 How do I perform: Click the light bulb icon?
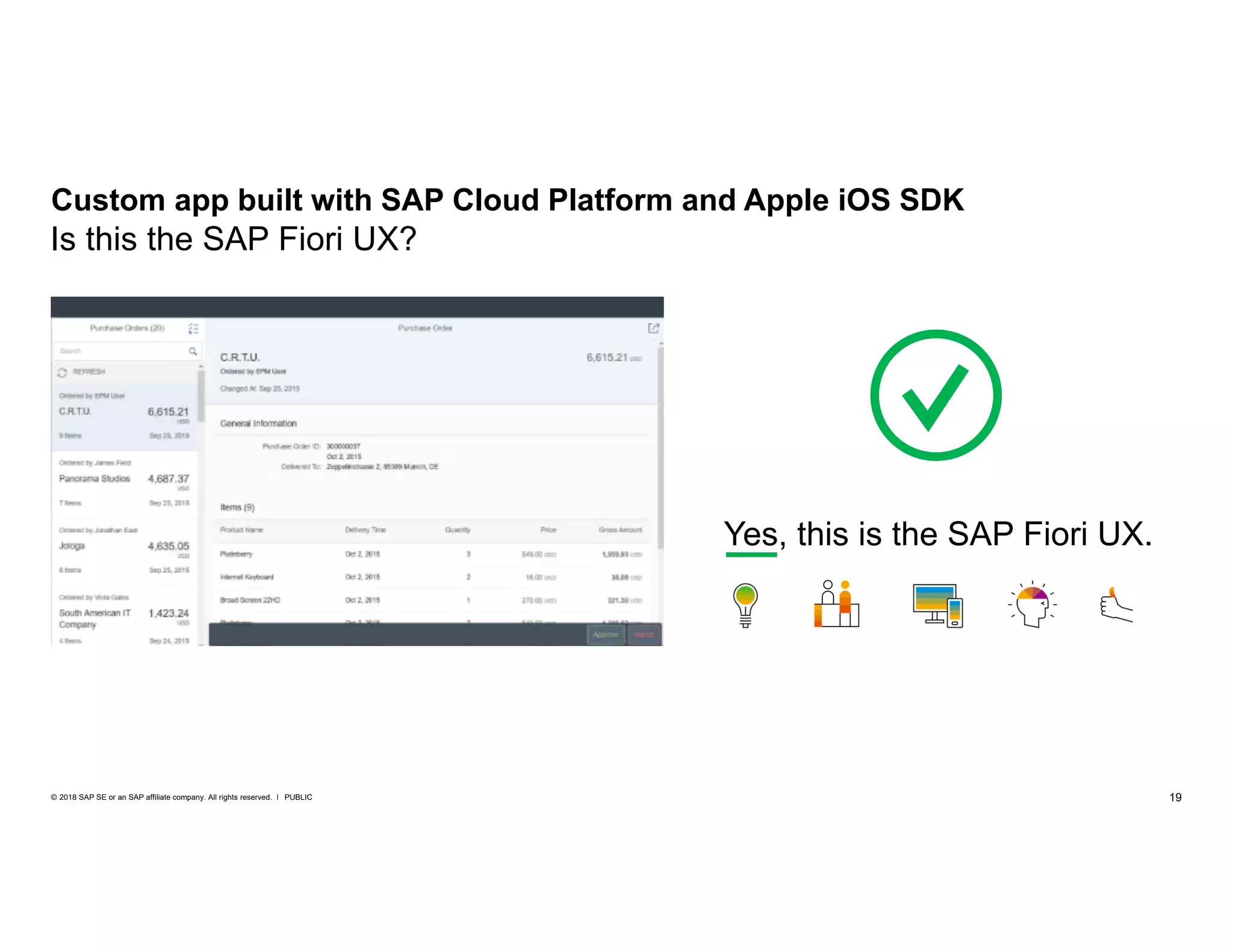[x=745, y=605]
